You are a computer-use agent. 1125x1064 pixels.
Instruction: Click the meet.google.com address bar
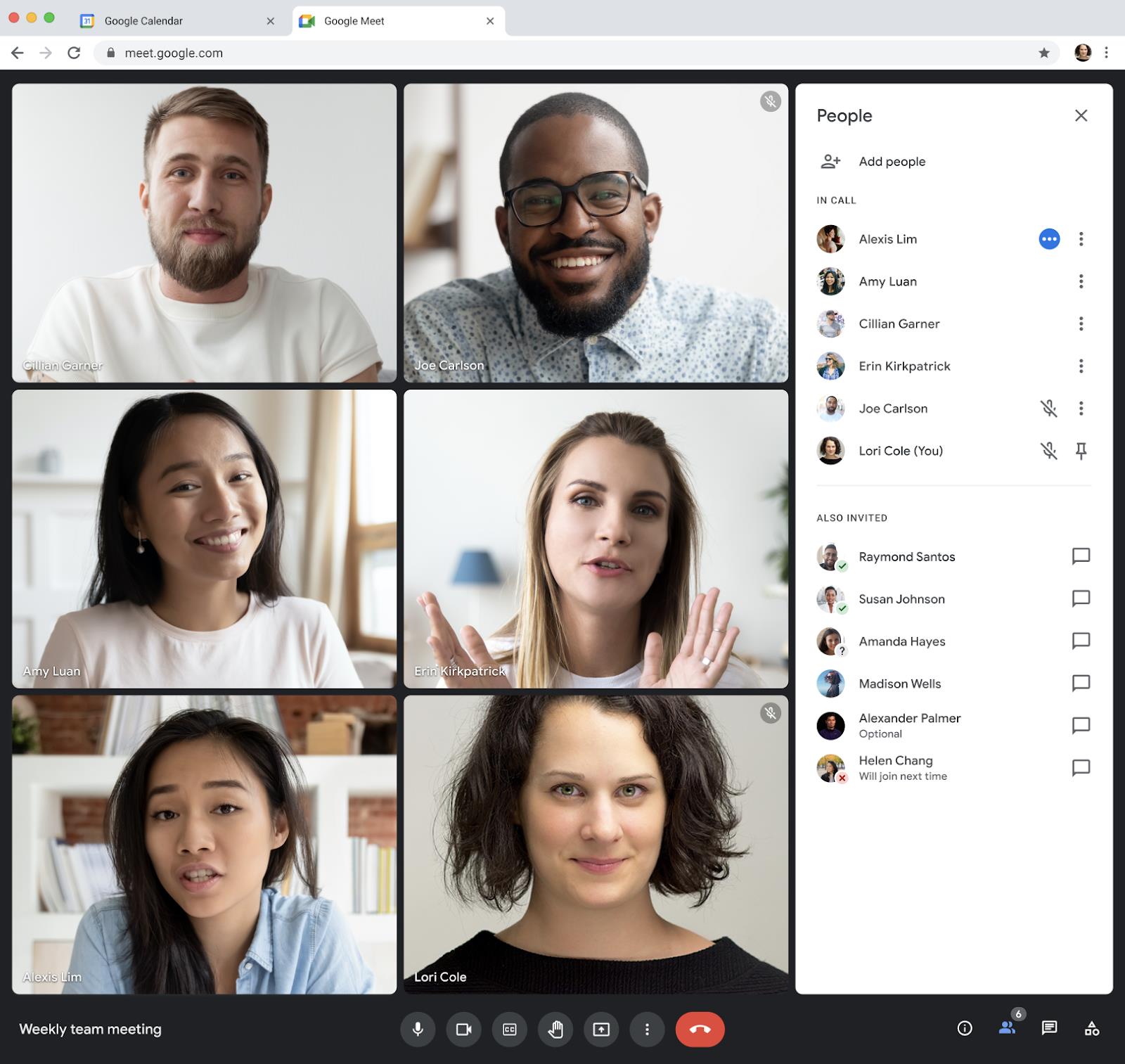(x=174, y=53)
